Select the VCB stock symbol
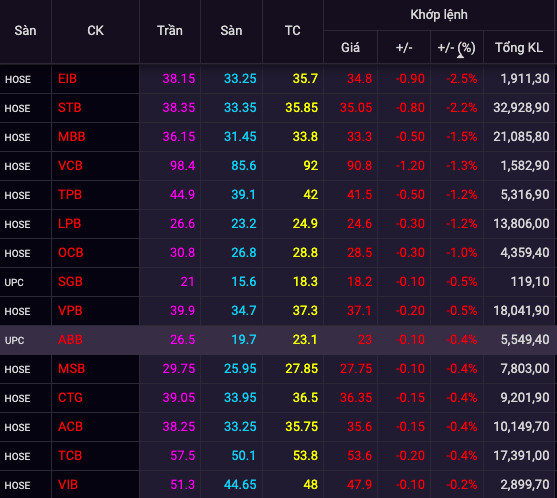 pos(70,166)
